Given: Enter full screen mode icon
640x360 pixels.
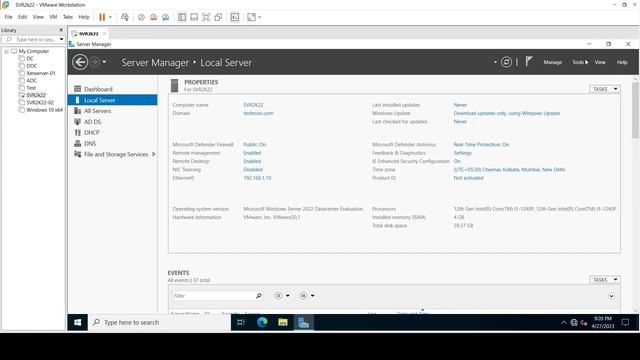Looking at the screenshot, I should pyautogui.click(x=206, y=17).
